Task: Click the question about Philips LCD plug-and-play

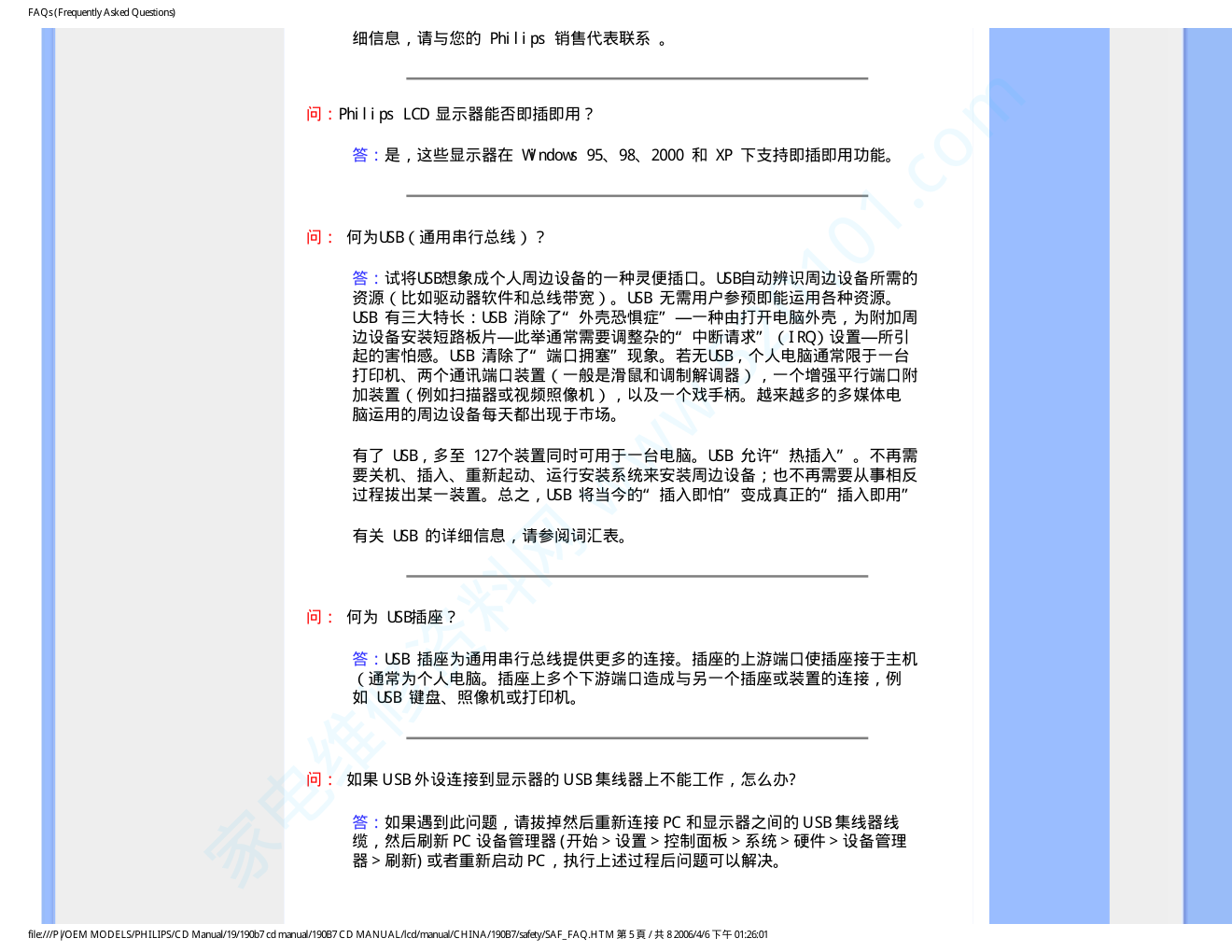Action: click(466, 114)
